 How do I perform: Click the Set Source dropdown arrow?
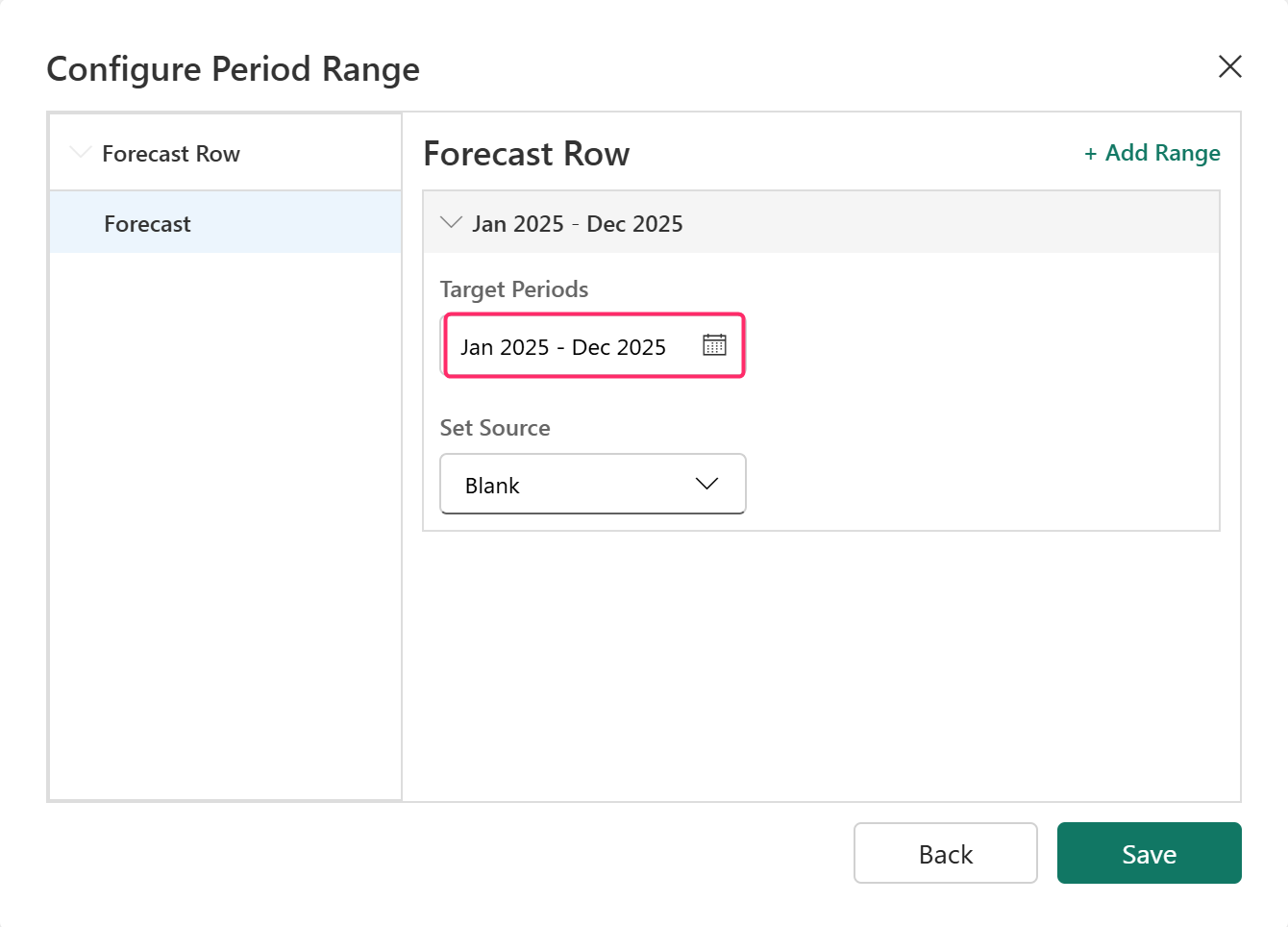pos(706,484)
